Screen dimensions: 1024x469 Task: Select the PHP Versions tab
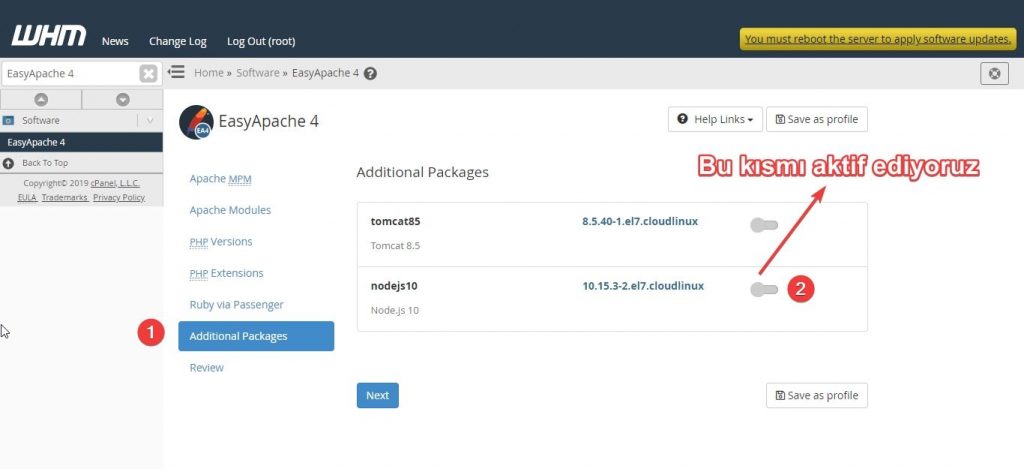click(221, 242)
